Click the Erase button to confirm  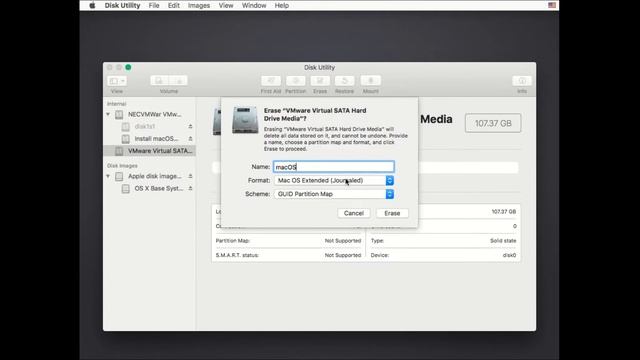point(392,213)
